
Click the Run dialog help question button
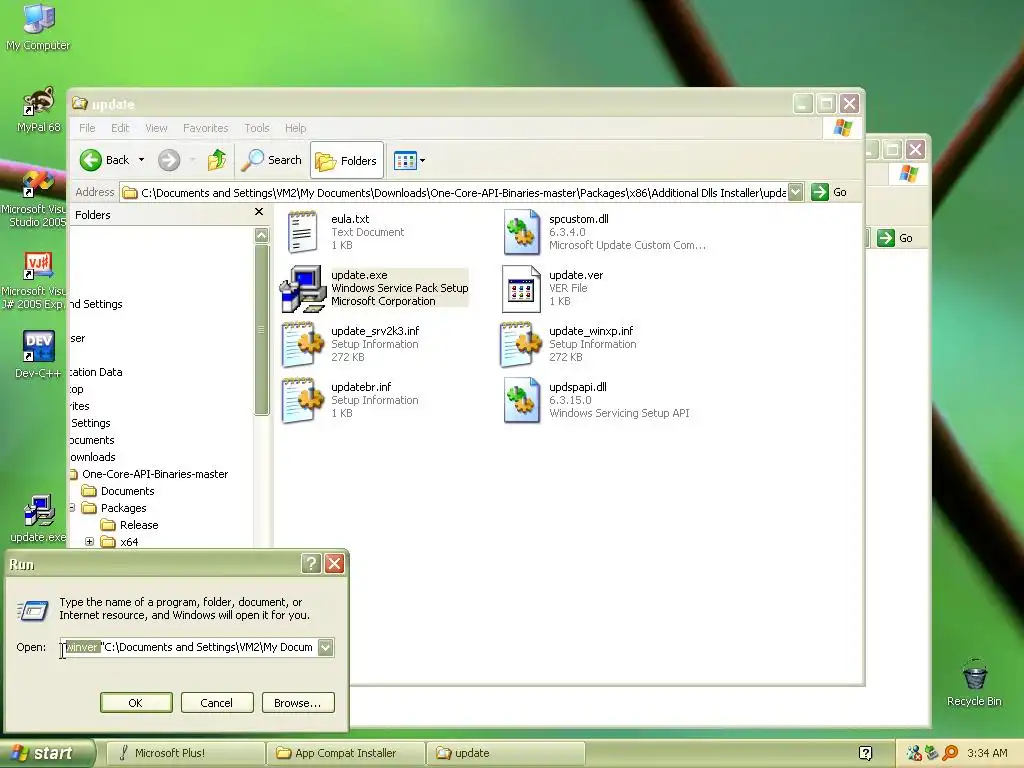click(312, 564)
